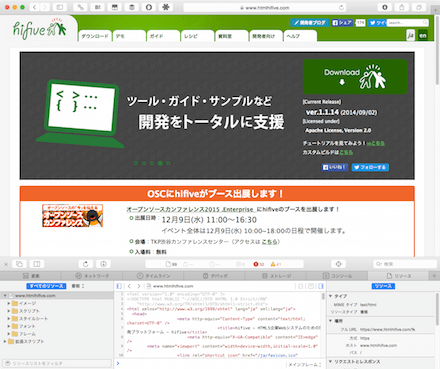Click the Facebook シェア button in header
440x369 pixels.
pyautogui.click(x=342, y=23)
